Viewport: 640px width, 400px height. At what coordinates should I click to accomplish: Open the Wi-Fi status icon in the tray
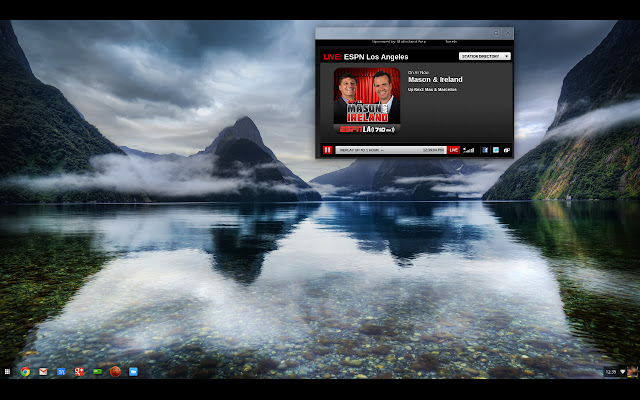coord(622,372)
